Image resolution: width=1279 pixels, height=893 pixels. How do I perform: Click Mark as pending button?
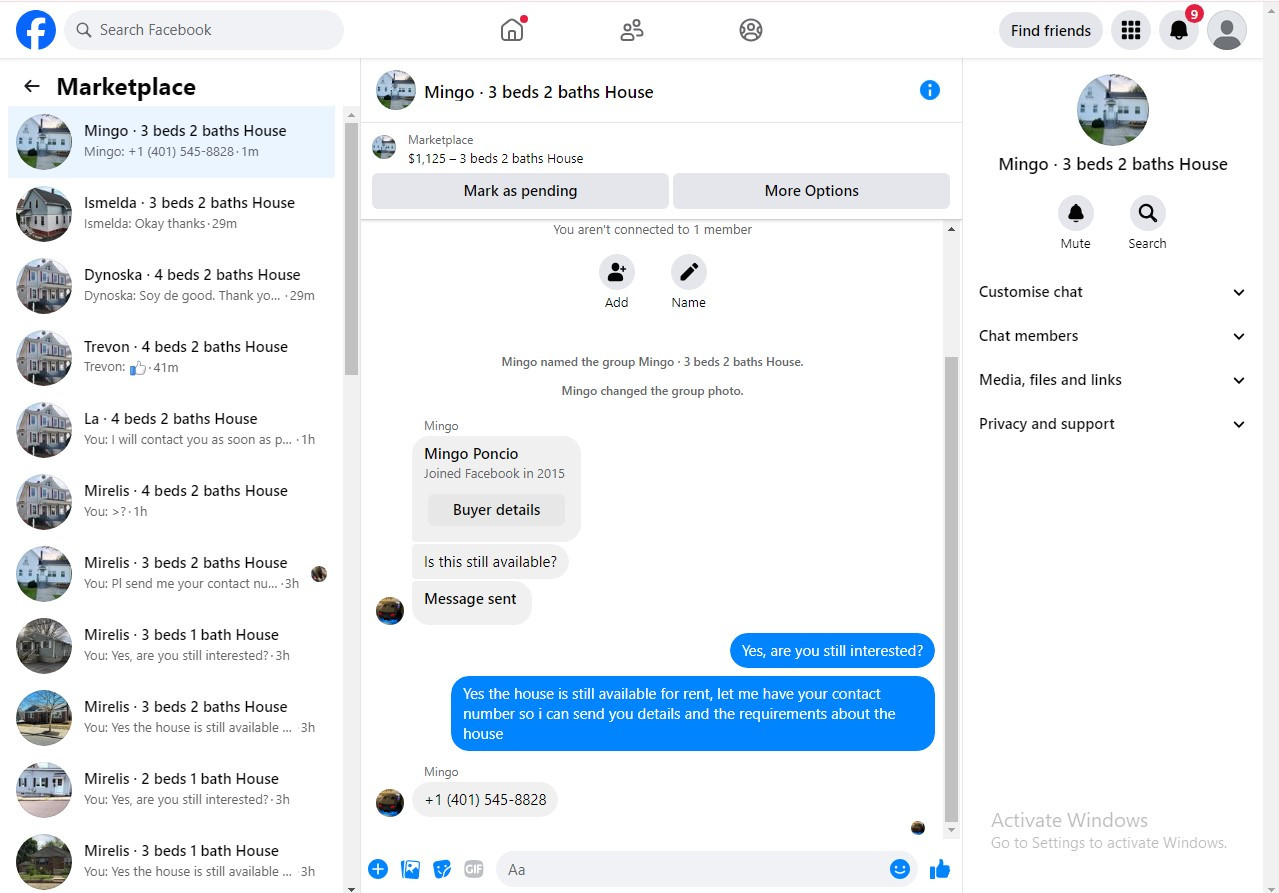pos(520,191)
